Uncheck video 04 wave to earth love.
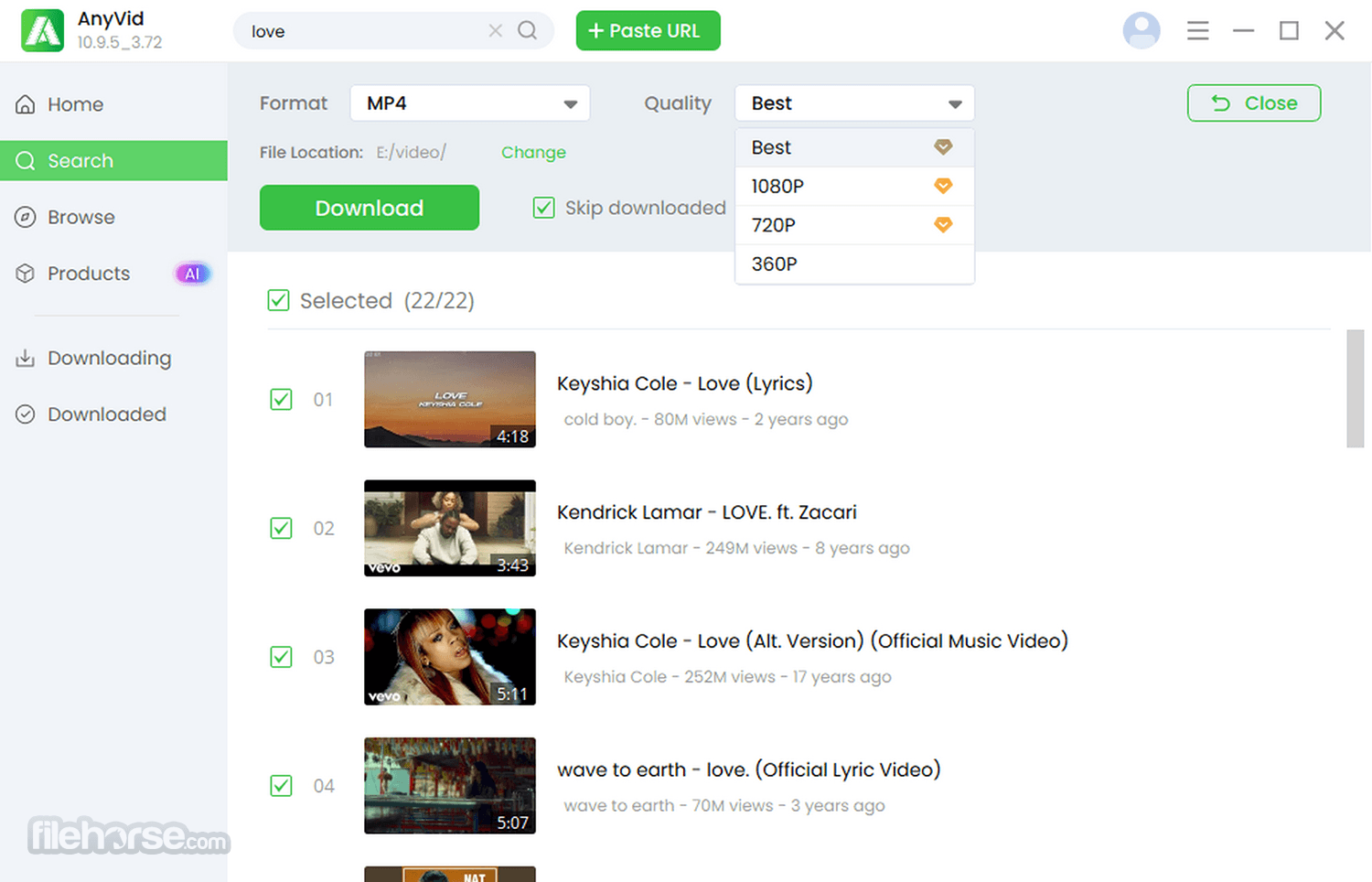1372x882 pixels. click(282, 786)
